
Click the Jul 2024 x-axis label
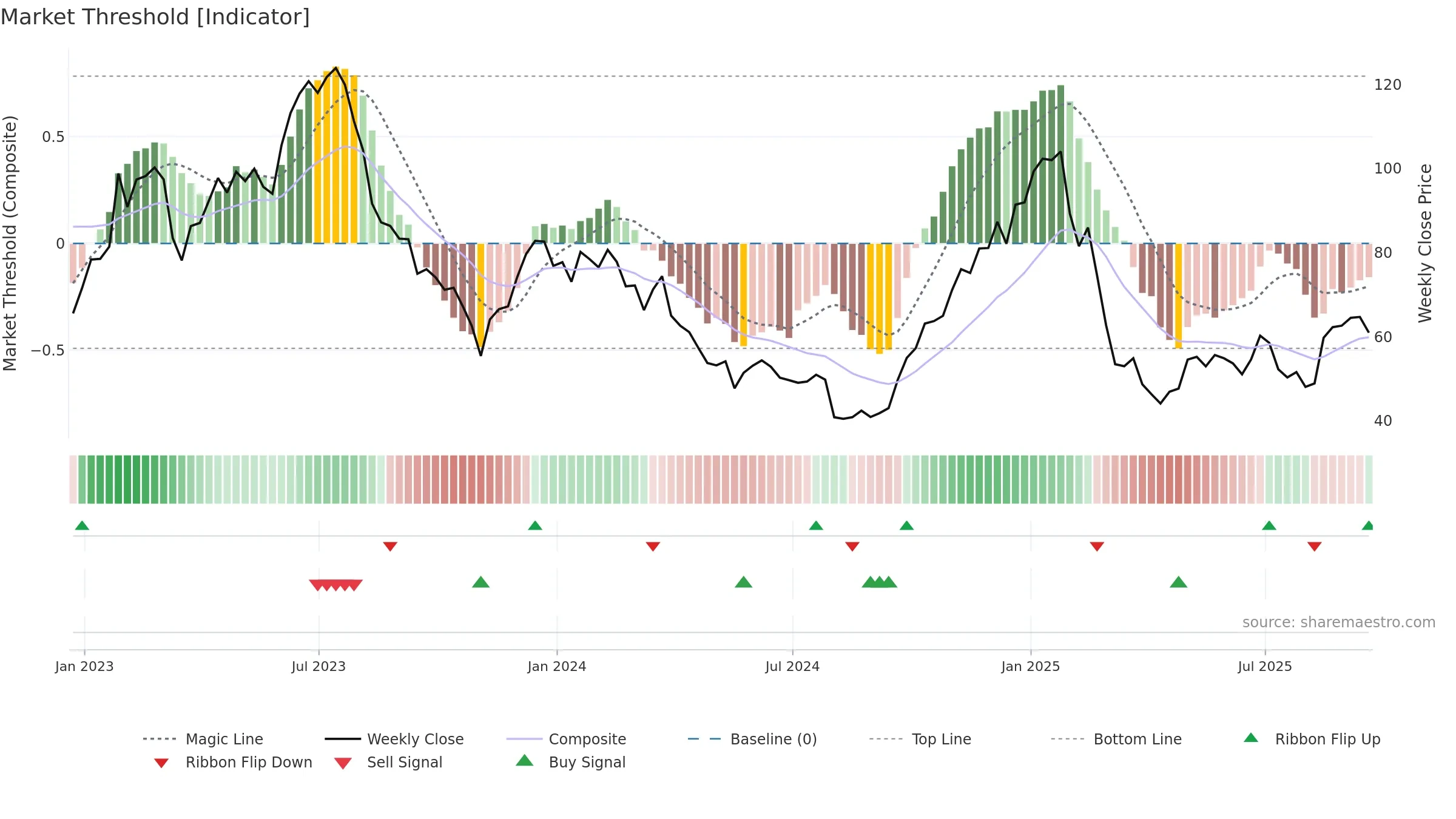click(792, 666)
